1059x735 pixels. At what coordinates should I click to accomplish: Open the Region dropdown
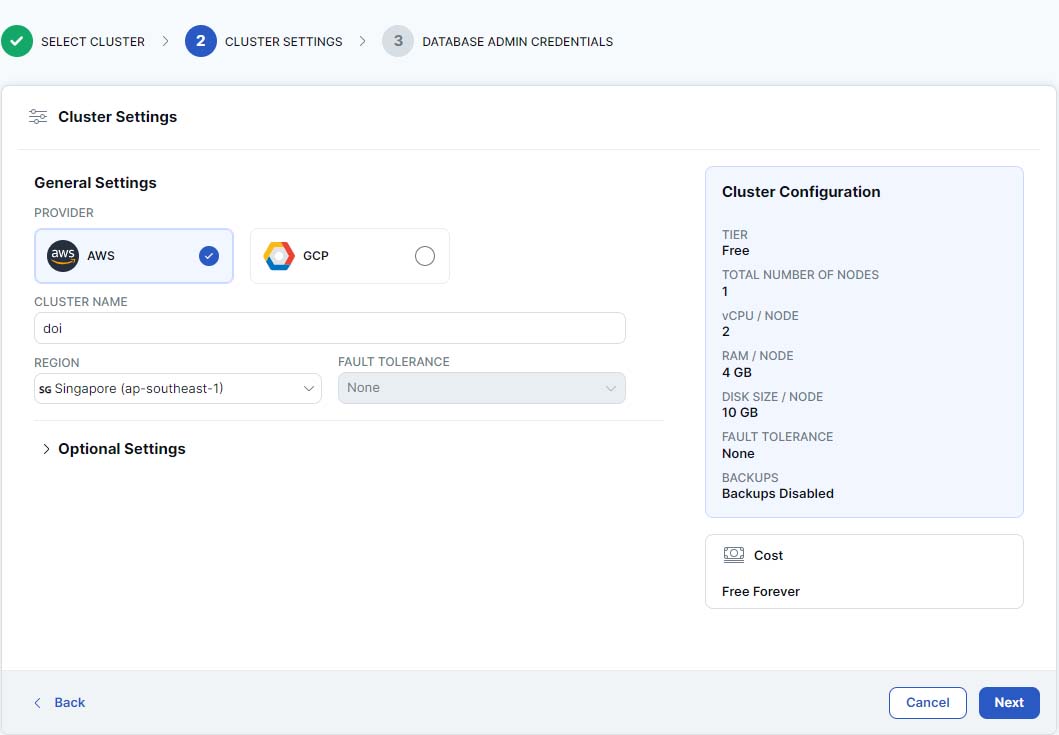coord(178,388)
